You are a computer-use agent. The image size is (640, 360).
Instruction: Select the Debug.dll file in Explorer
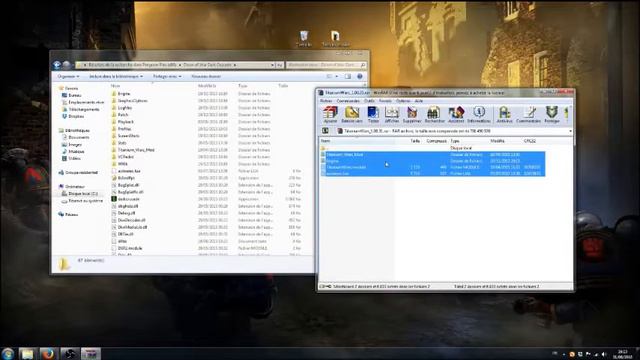click(x=123, y=213)
